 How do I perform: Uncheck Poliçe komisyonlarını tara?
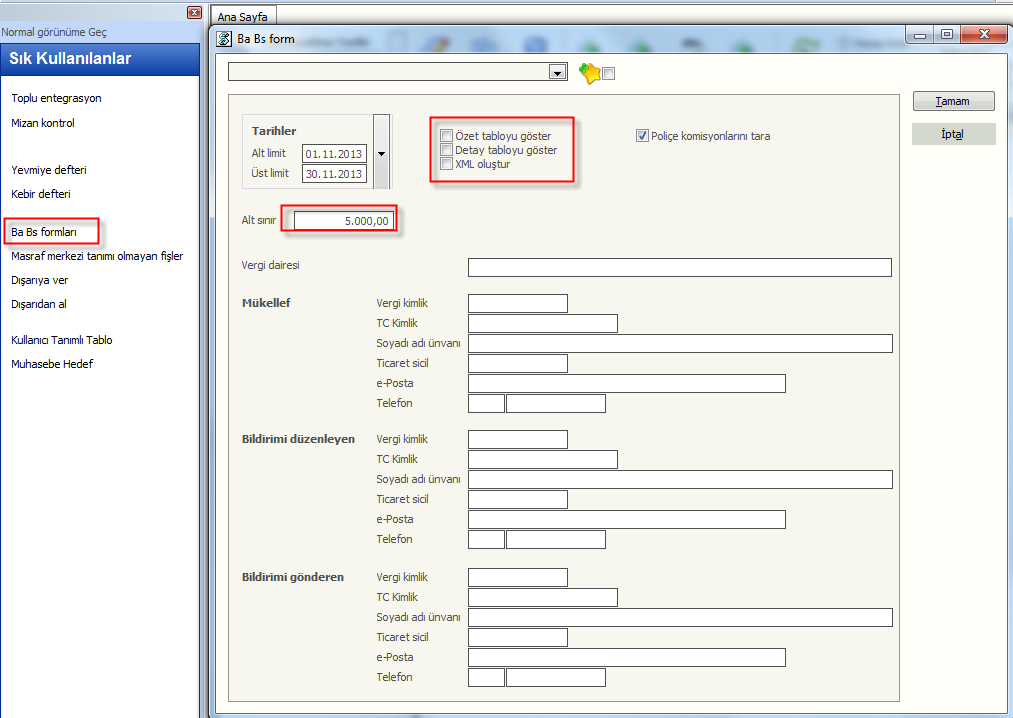pyautogui.click(x=643, y=136)
